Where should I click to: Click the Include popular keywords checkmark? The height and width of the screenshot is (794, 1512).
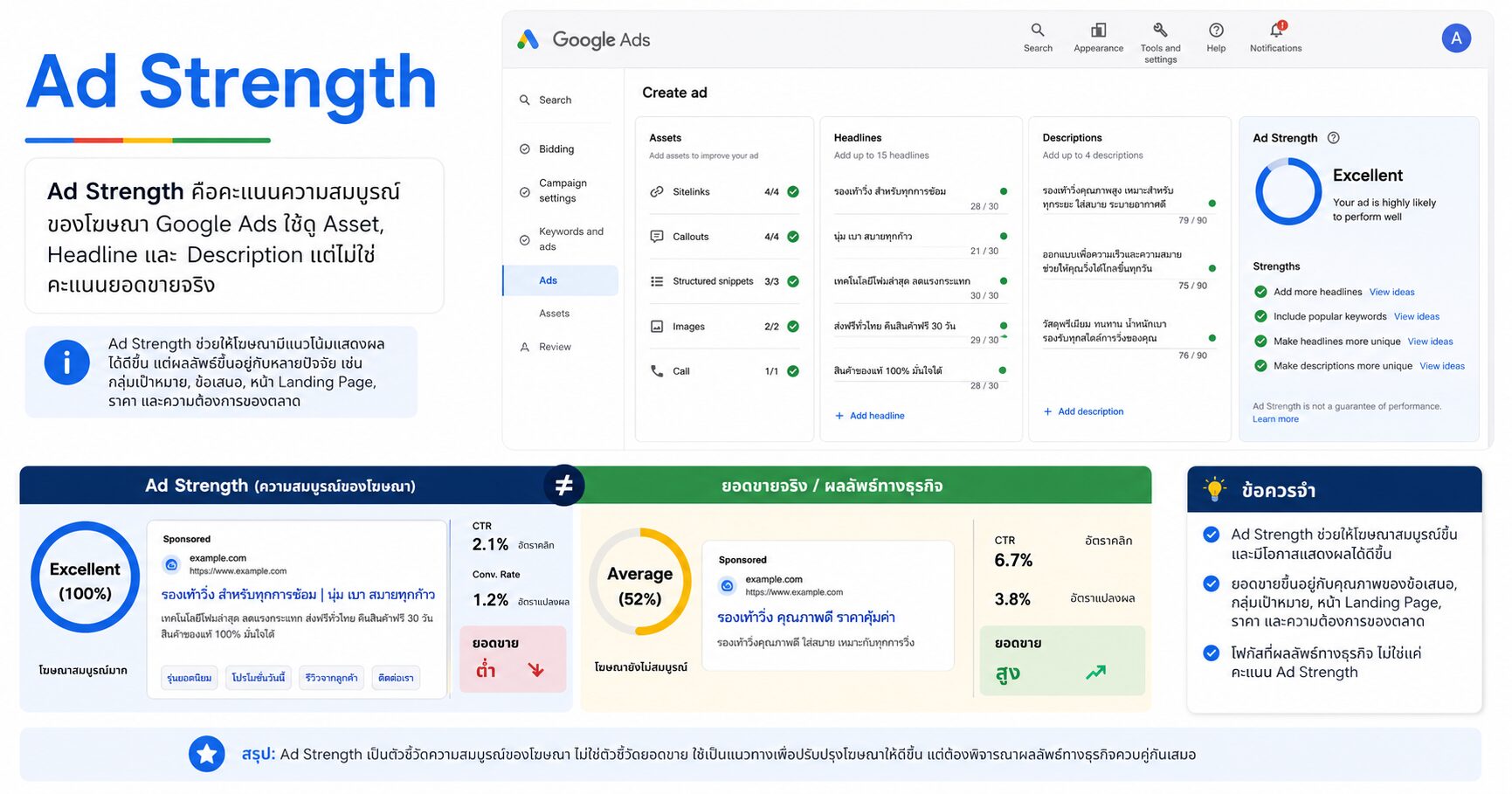click(x=1260, y=316)
